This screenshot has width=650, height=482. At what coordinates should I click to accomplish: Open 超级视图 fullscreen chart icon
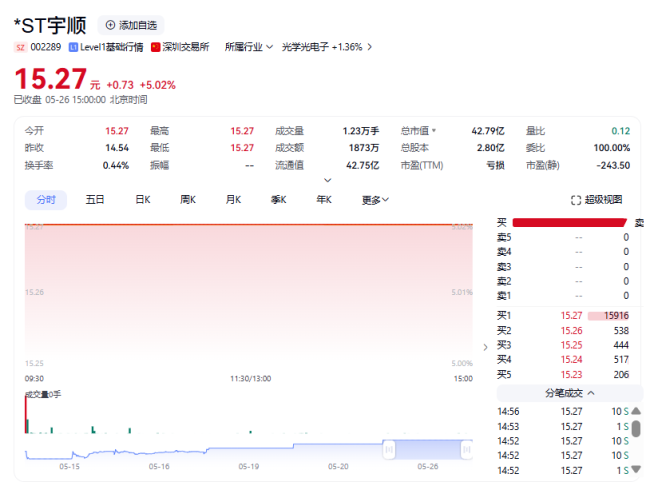[575, 200]
